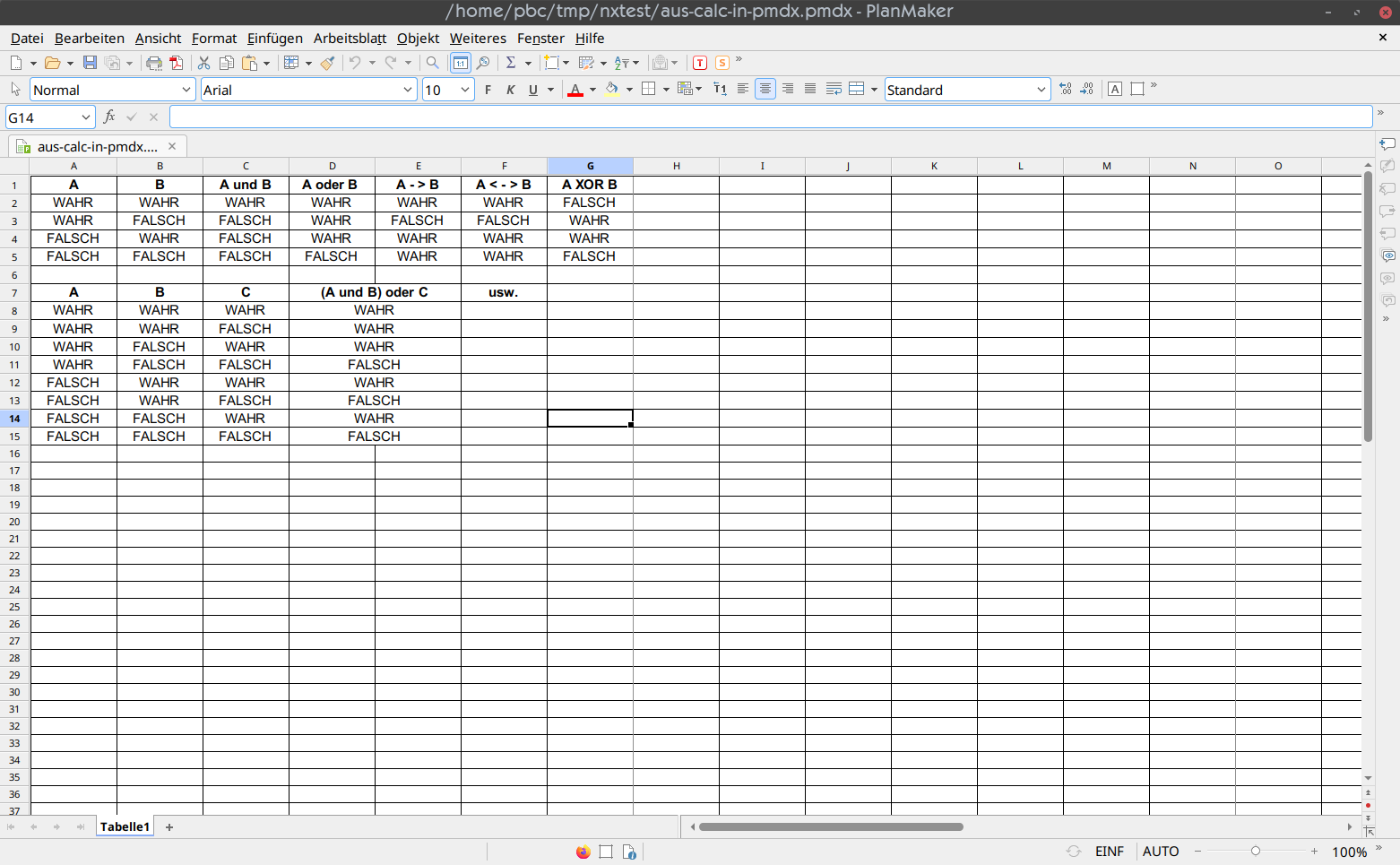Add a new sheet with plus button
The image size is (1400, 865).
(x=169, y=826)
